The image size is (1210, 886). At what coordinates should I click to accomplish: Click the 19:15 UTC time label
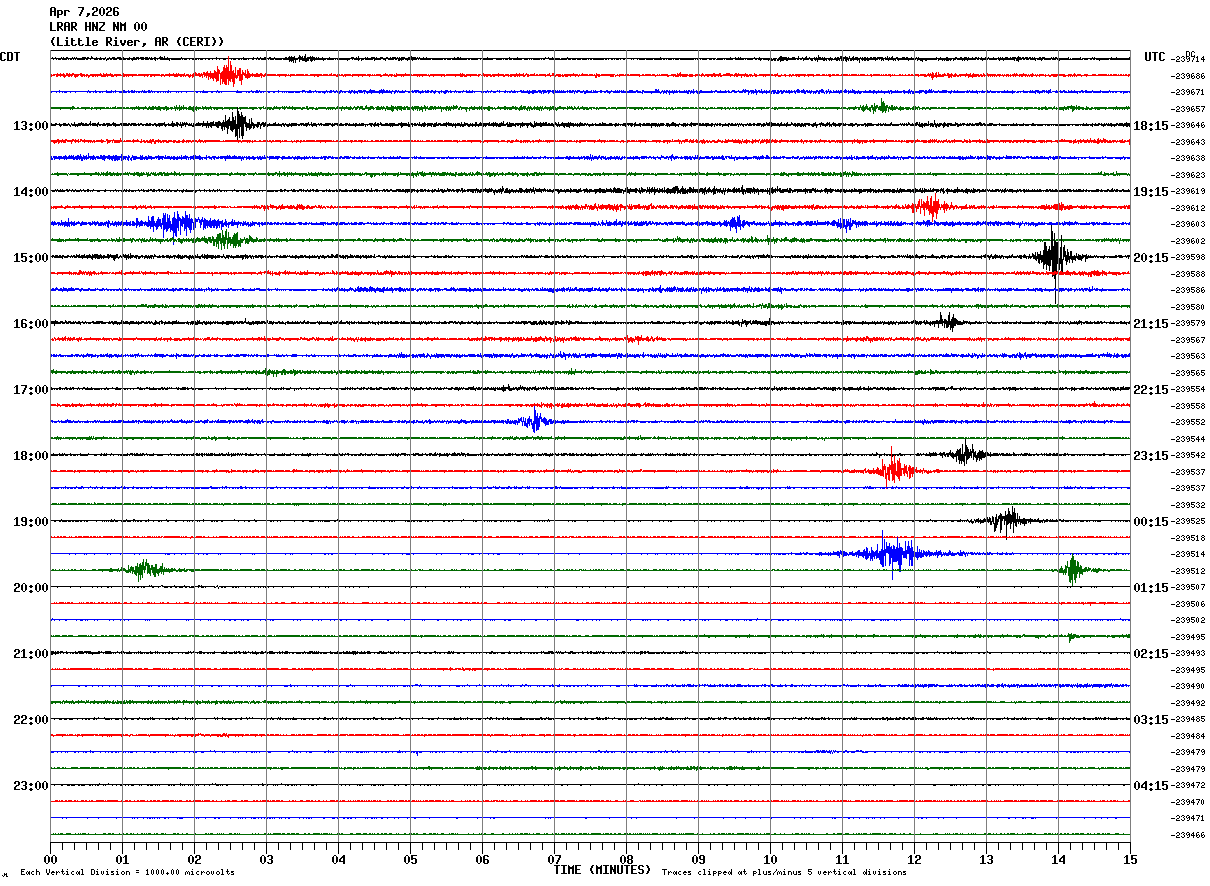(1151, 192)
